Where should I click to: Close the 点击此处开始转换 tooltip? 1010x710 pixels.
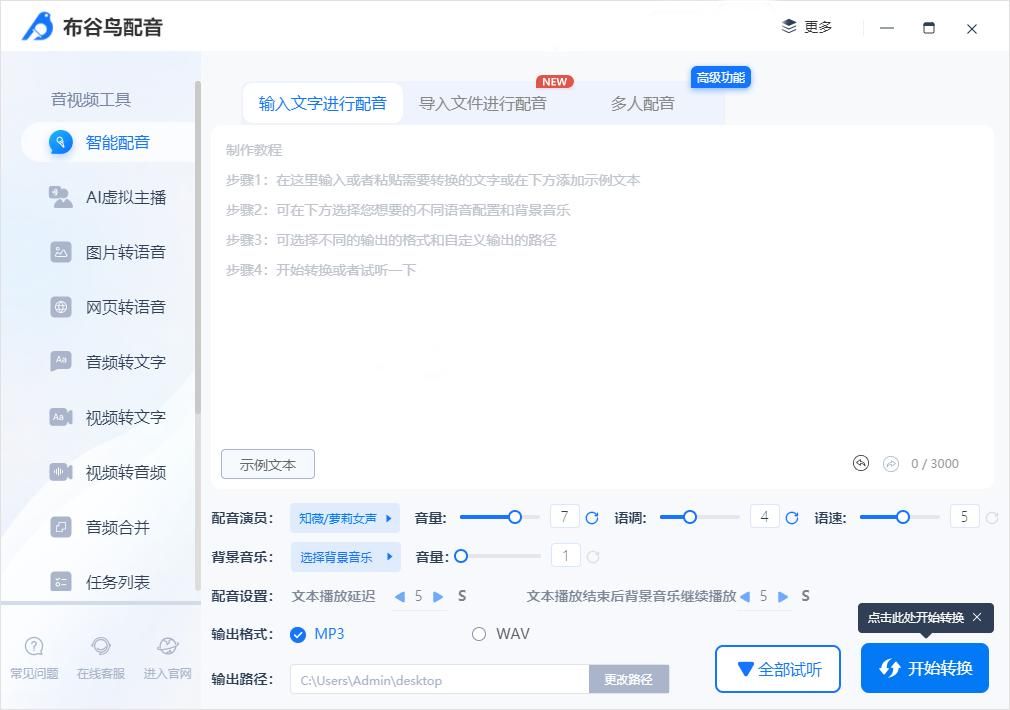[x=977, y=617]
